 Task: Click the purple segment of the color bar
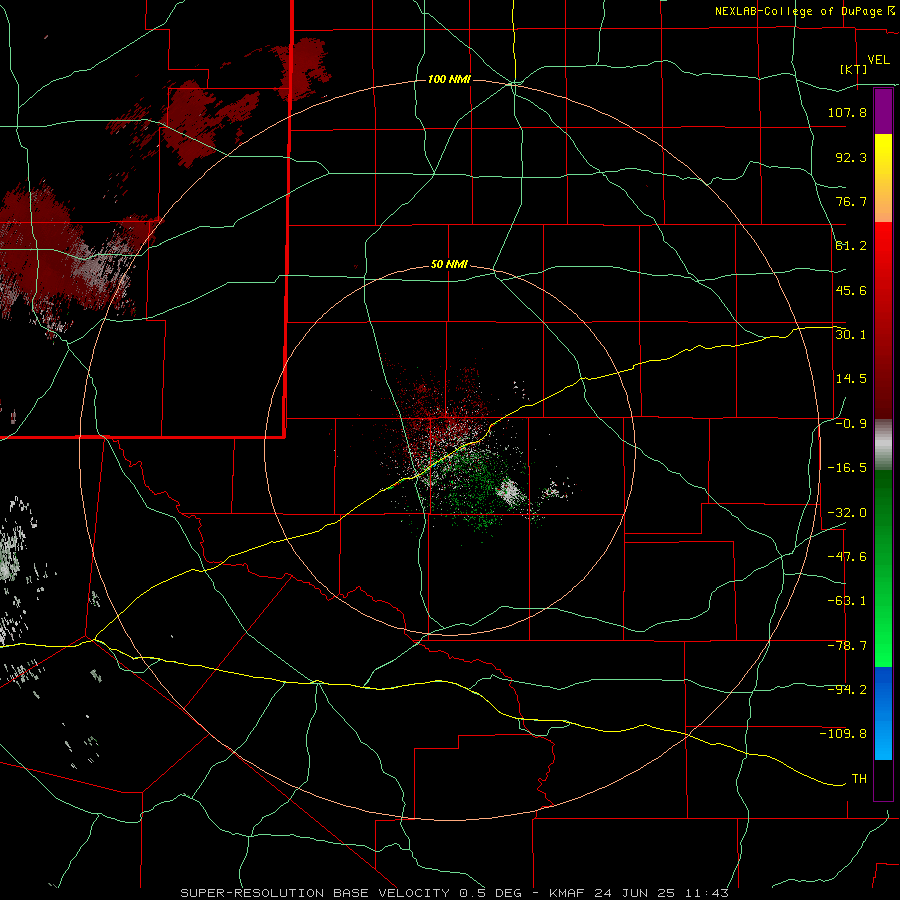883,112
